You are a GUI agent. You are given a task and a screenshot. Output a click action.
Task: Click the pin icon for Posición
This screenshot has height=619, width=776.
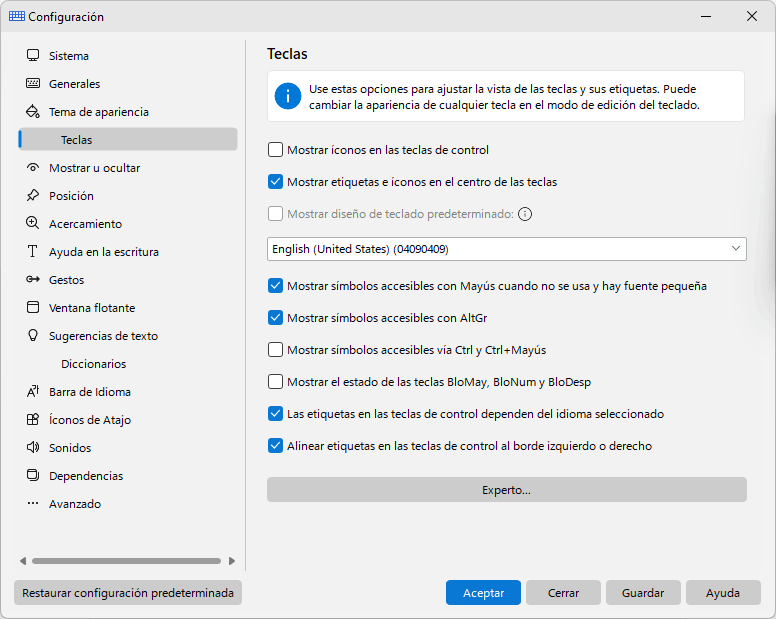tap(33, 195)
